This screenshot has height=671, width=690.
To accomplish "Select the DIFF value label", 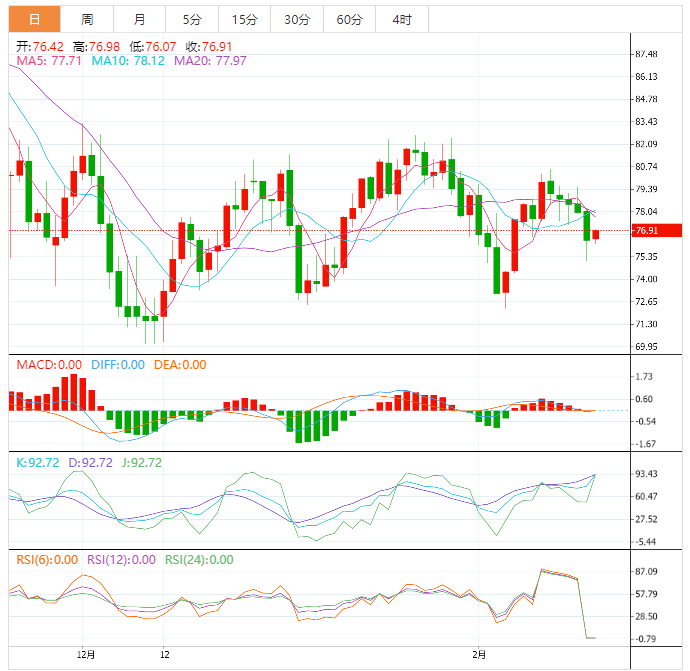I will (118, 365).
